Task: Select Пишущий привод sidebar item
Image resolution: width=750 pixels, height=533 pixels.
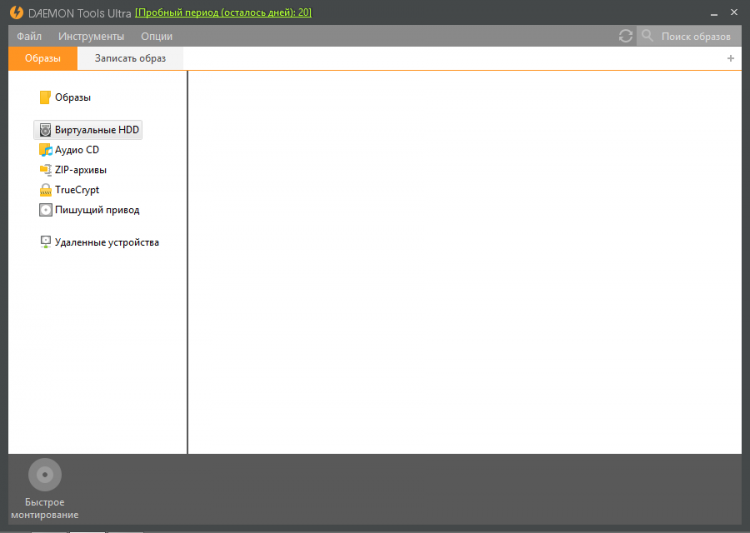Action: pyautogui.click(x=89, y=210)
